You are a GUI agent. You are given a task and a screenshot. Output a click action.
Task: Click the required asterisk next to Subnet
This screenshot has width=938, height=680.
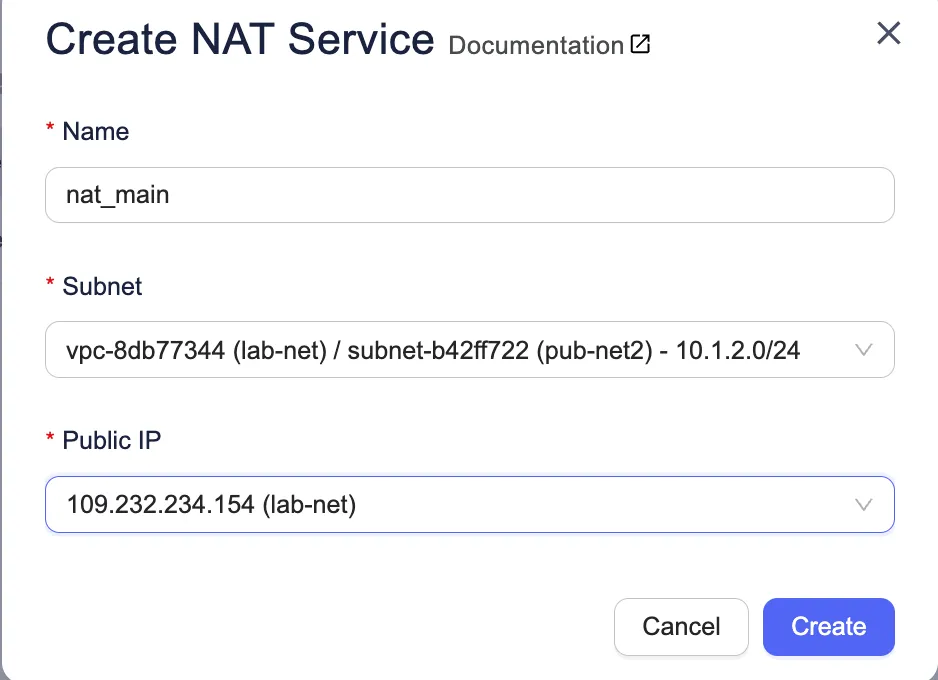pos(49,287)
